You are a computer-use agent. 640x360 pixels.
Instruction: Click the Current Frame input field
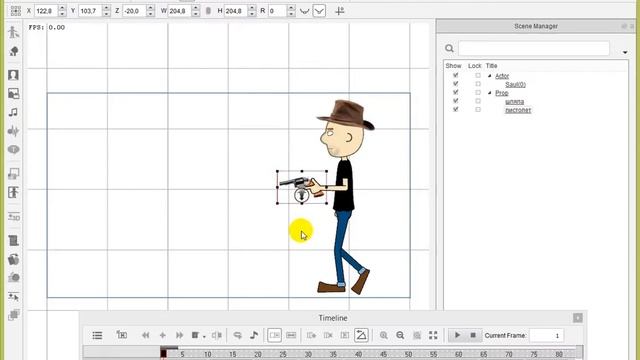tap(547, 336)
